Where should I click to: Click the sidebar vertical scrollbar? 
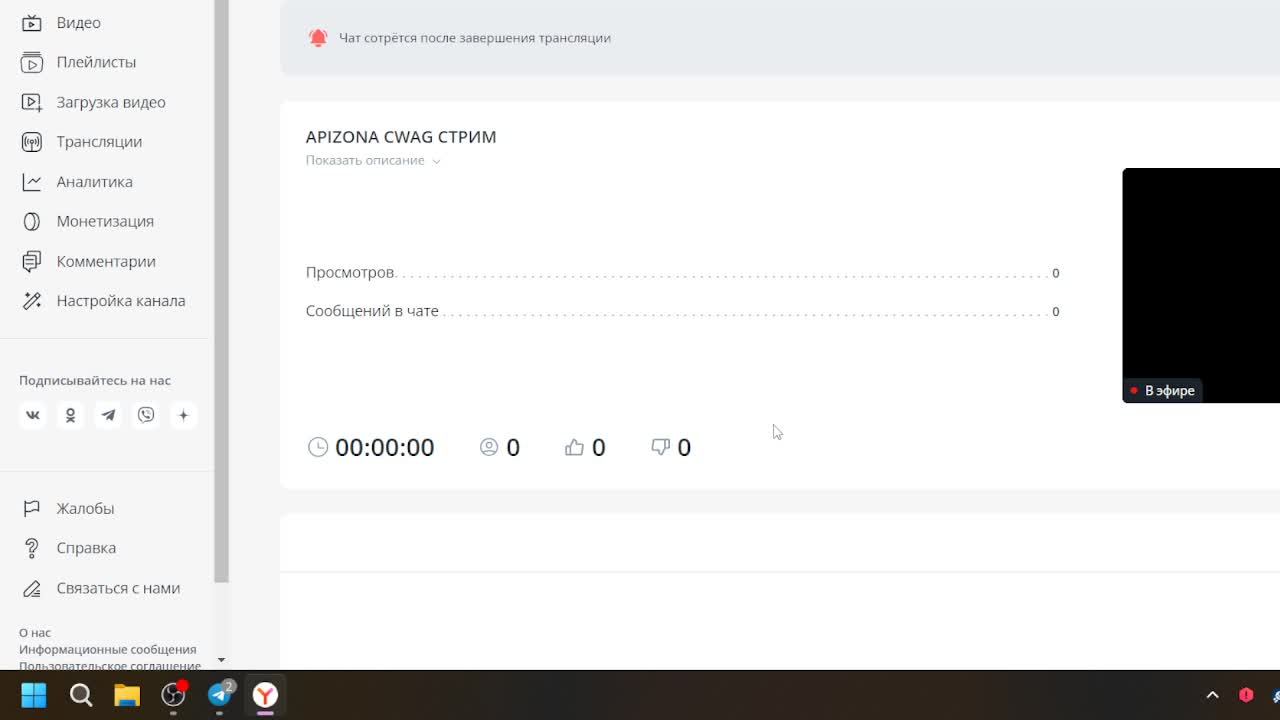coord(222,290)
